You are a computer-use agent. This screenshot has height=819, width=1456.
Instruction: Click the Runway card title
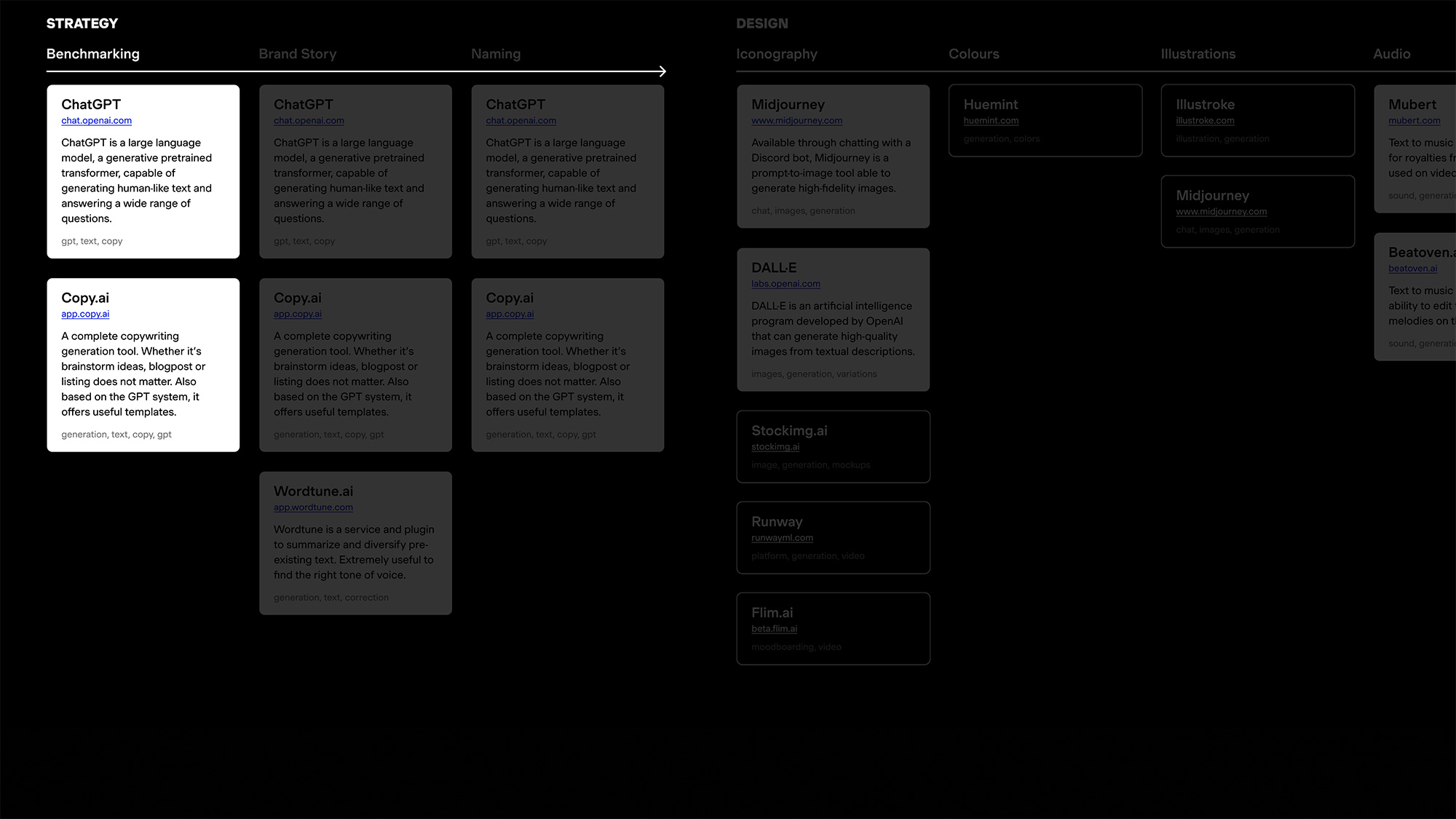point(777,521)
